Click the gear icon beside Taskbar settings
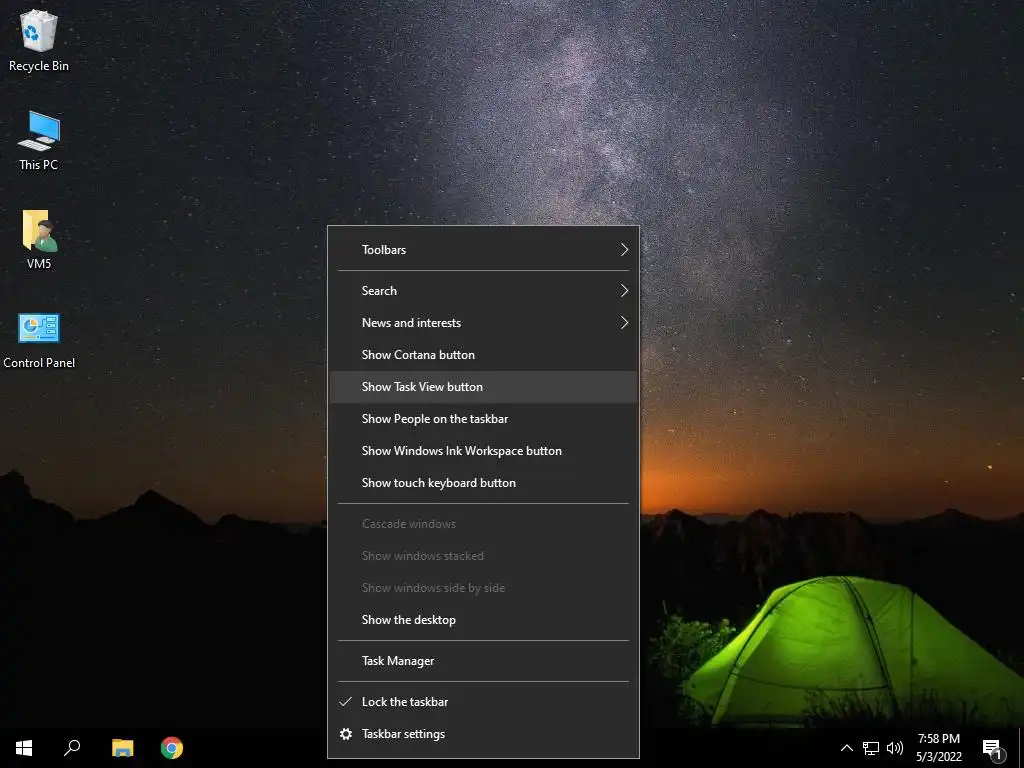This screenshot has height=768, width=1024. pos(346,734)
